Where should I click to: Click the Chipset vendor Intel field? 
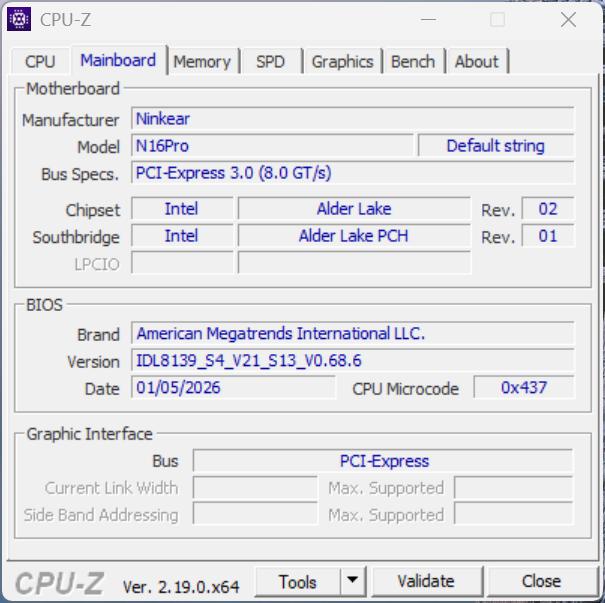[182, 209]
